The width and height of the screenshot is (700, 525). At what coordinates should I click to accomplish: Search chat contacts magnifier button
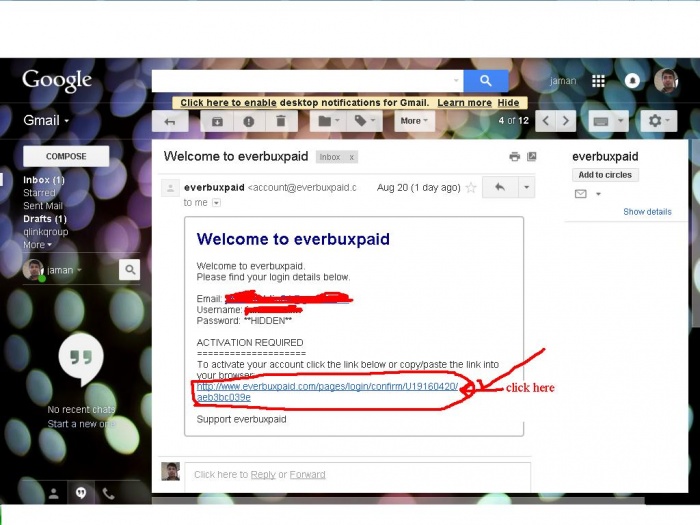(129, 270)
